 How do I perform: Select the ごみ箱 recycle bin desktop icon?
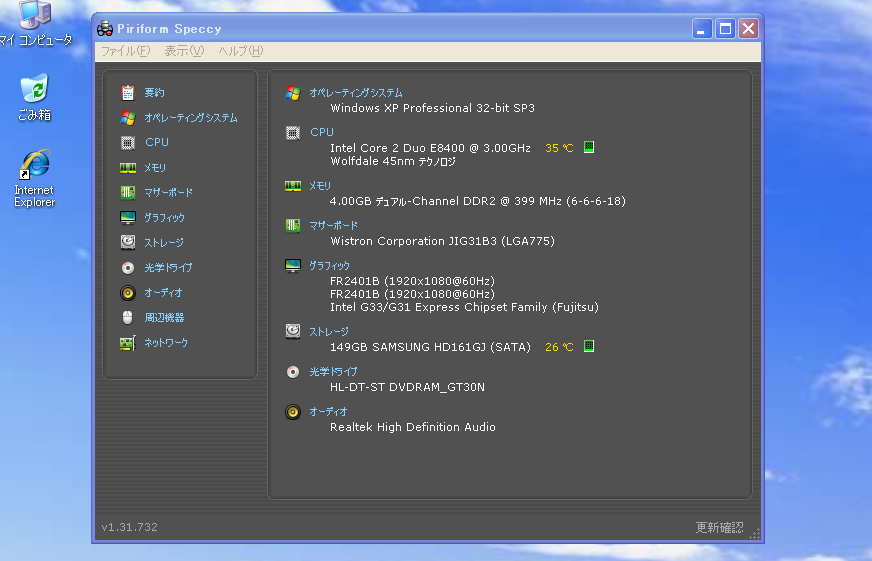pos(34,97)
